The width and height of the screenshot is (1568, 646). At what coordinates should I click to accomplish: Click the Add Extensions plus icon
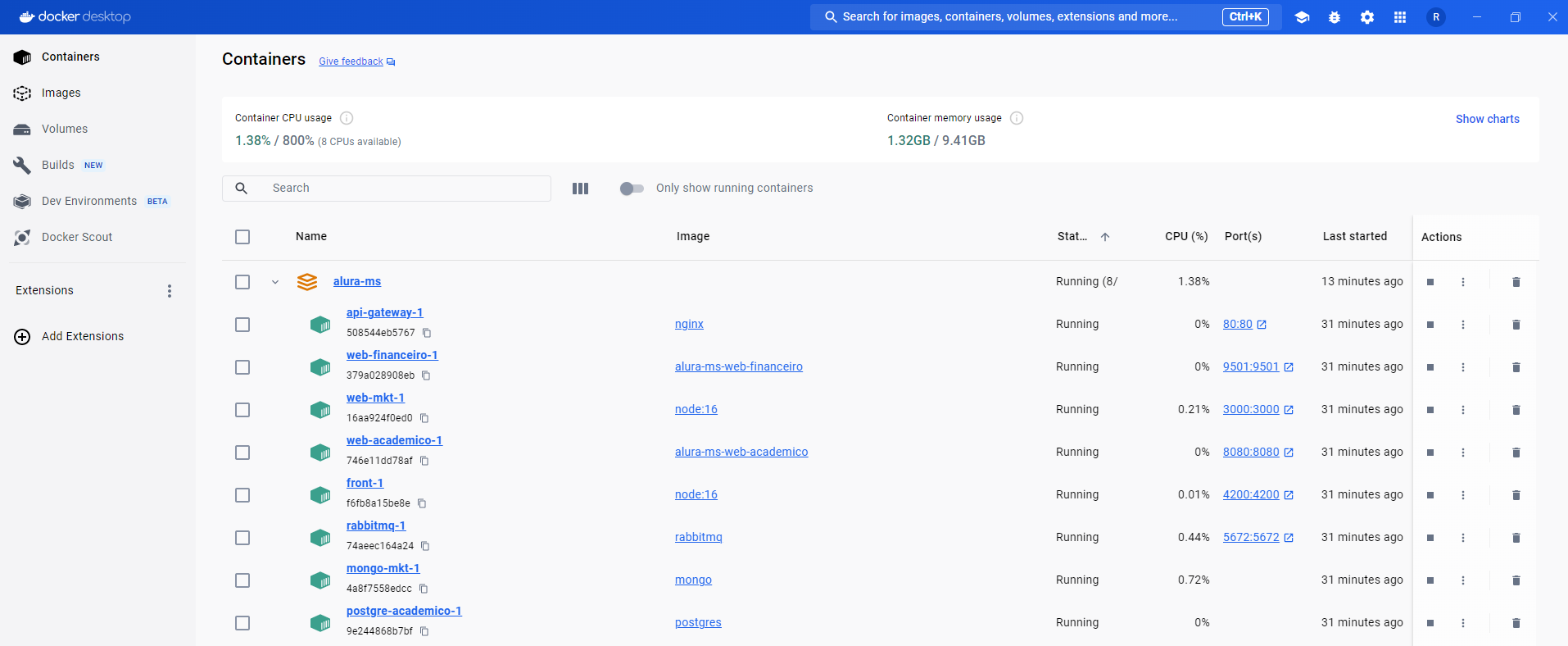pyautogui.click(x=22, y=337)
